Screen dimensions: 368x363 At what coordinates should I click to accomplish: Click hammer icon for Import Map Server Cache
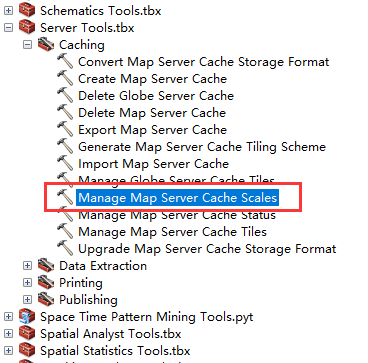coord(65,164)
